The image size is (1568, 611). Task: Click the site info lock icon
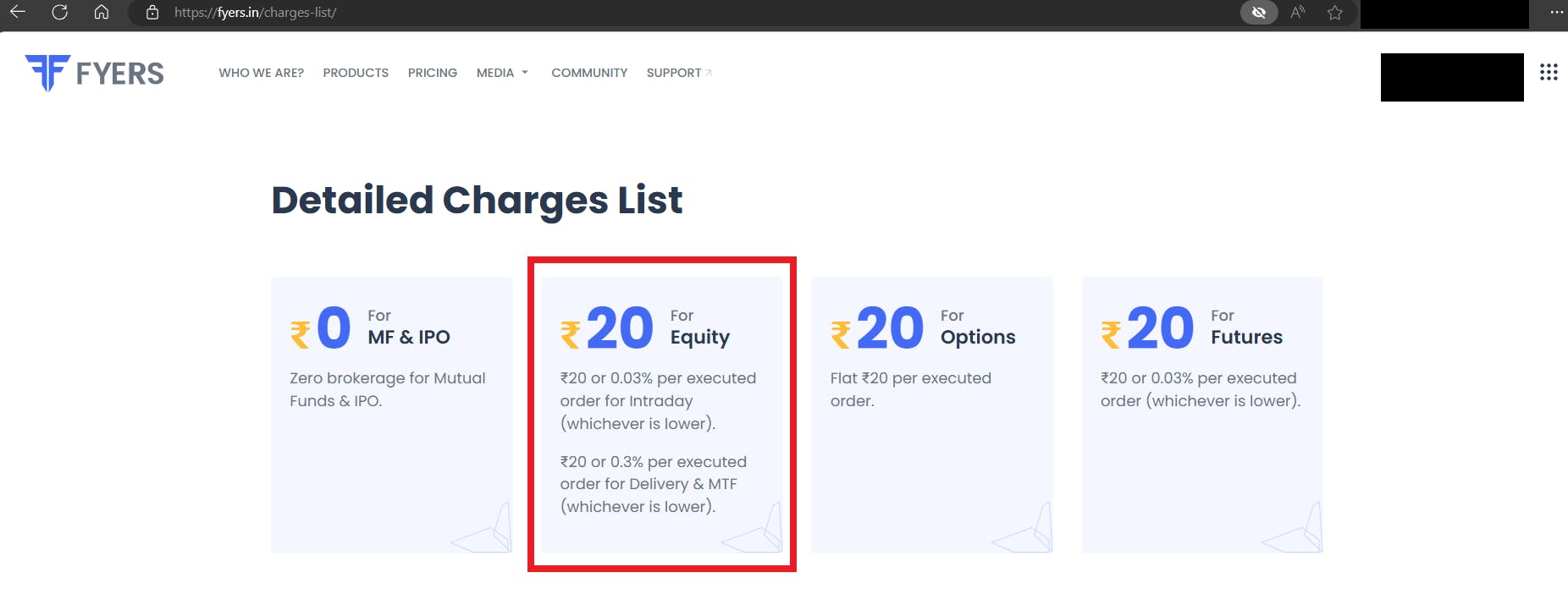pos(152,13)
